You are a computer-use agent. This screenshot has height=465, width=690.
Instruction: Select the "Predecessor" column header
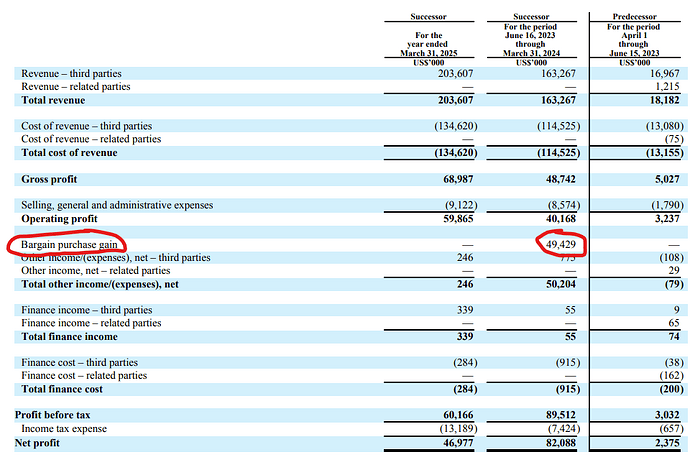635,18
